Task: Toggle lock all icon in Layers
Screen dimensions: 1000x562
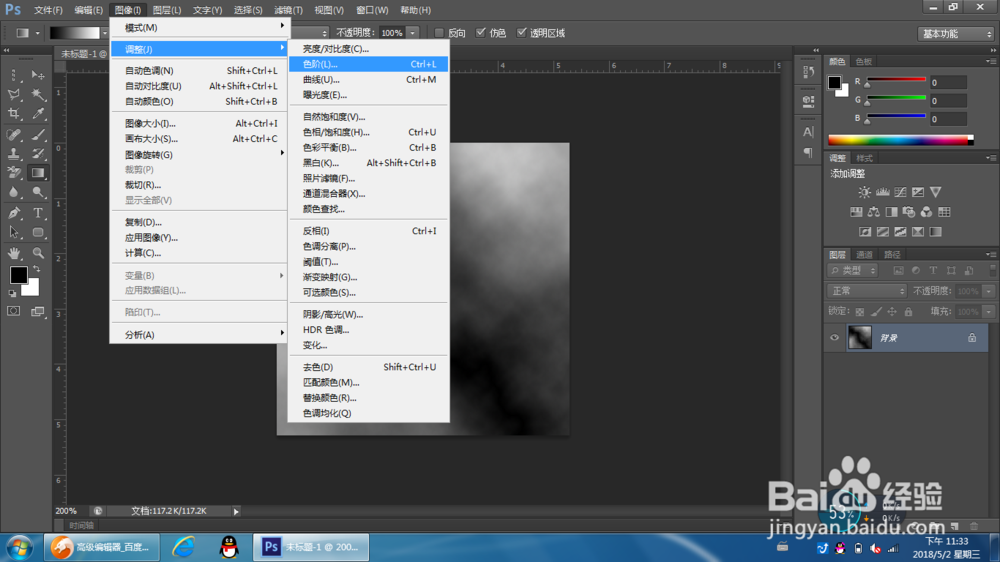Action: coord(908,311)
